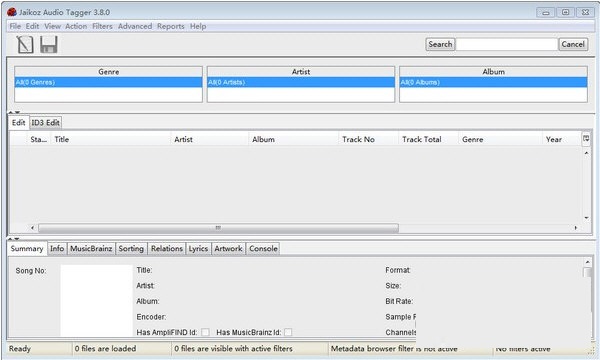
Task: Click the table's scroll up arrow
Action: (586, 153)
